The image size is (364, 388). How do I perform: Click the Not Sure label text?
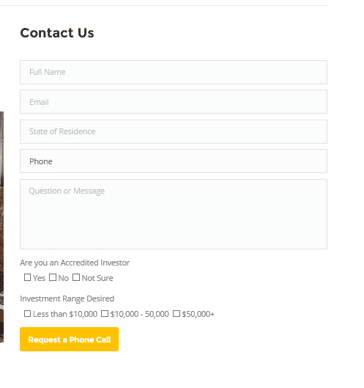(97, 278)
